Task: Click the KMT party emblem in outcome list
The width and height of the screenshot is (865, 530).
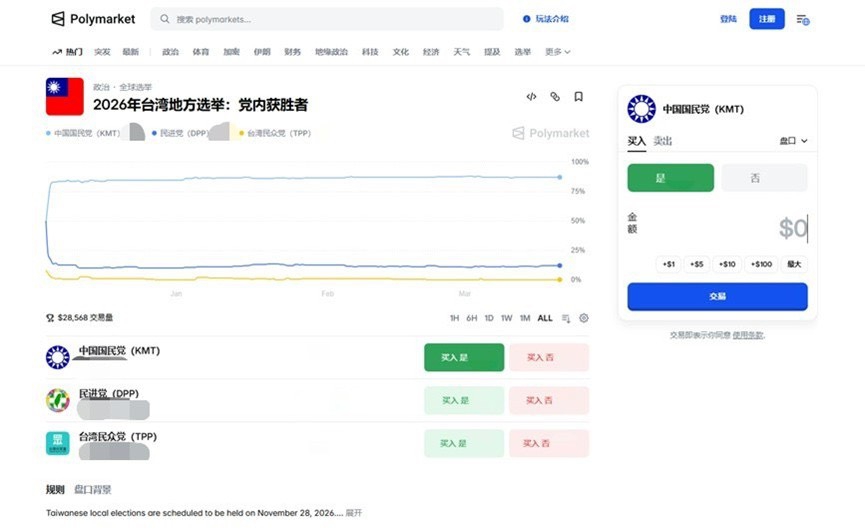Action: 58,357
